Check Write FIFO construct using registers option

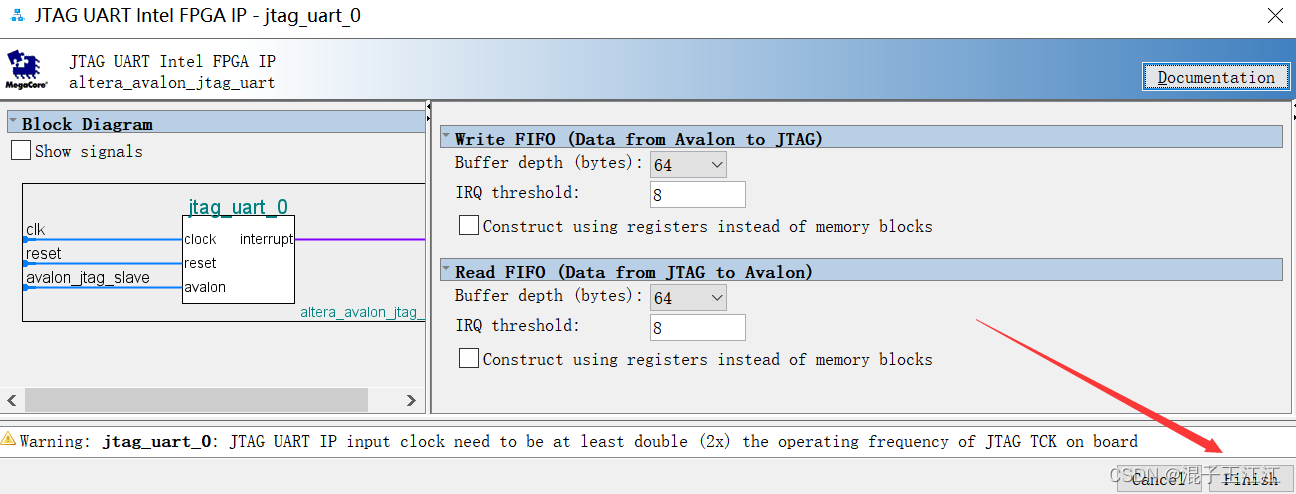(x=469, y=226)
